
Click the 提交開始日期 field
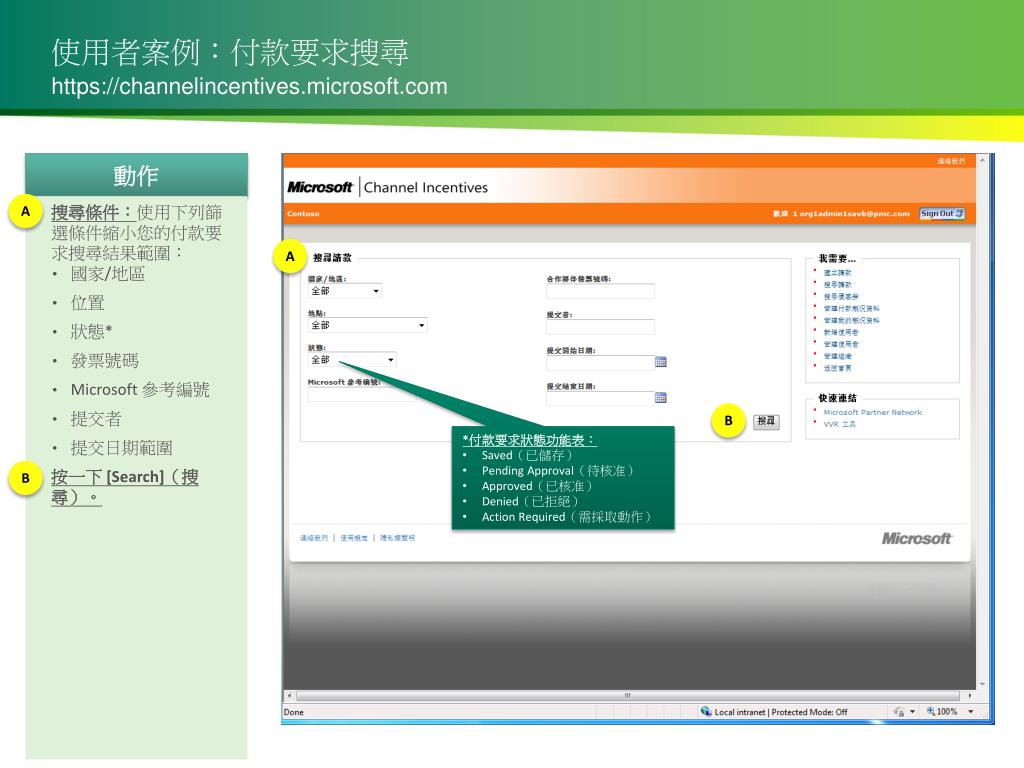point(600,362)
